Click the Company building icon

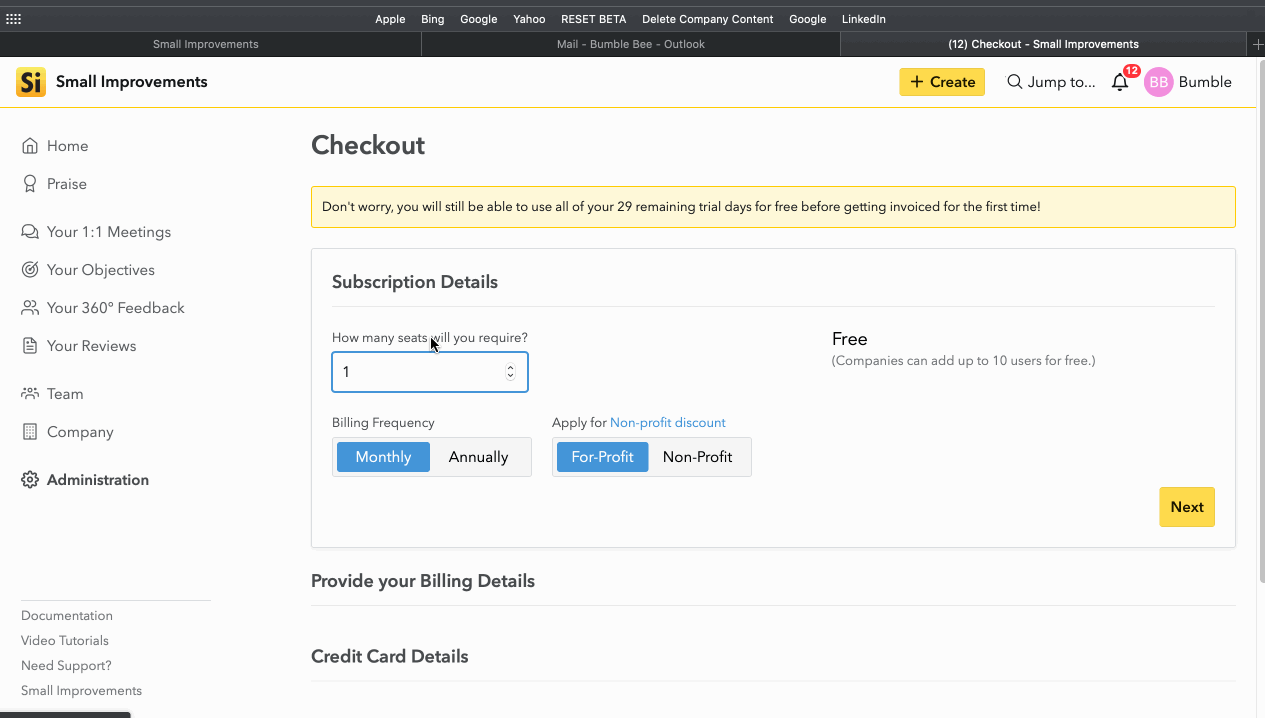point(30,432)
